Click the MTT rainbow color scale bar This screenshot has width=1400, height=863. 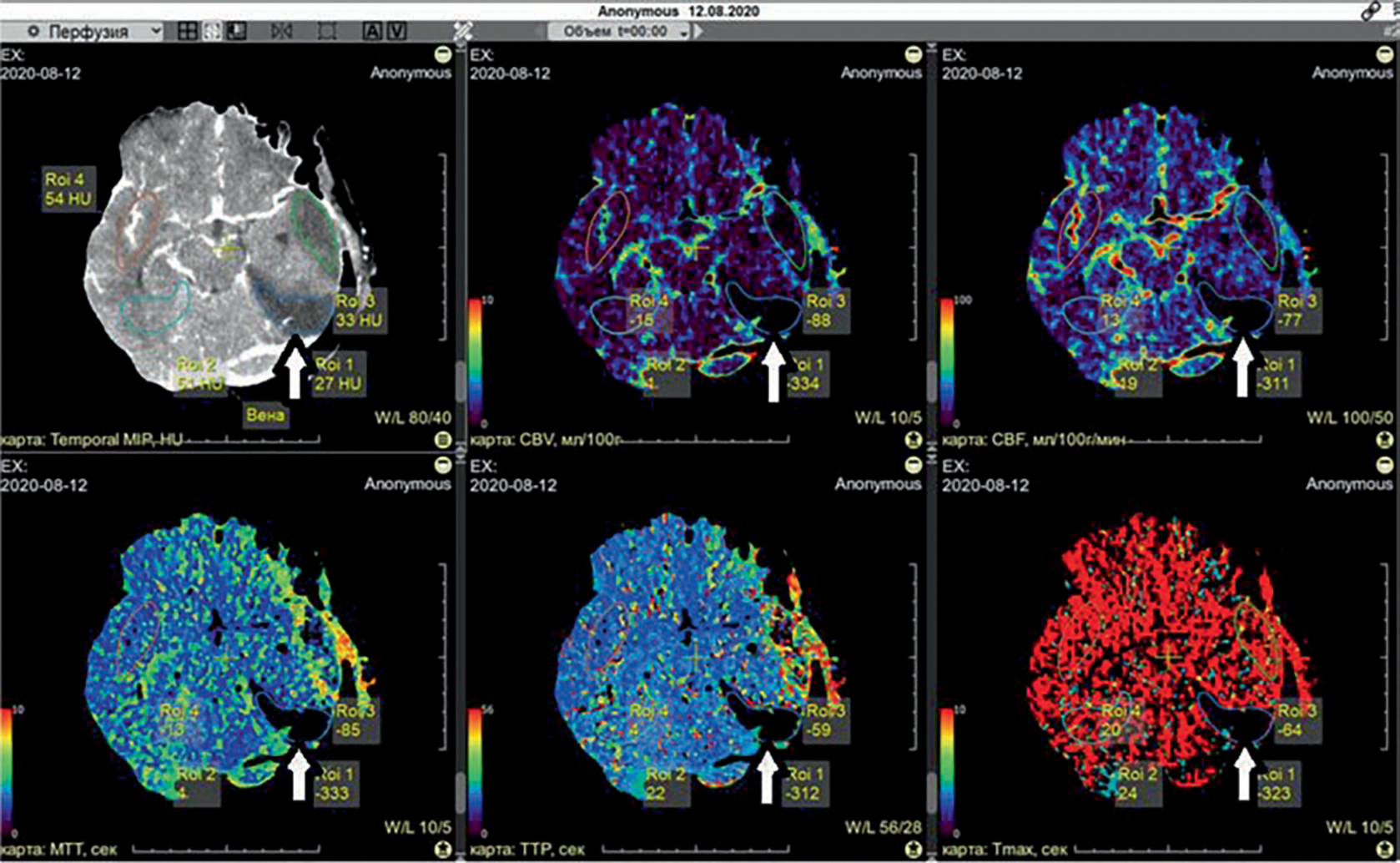(6, 771)
